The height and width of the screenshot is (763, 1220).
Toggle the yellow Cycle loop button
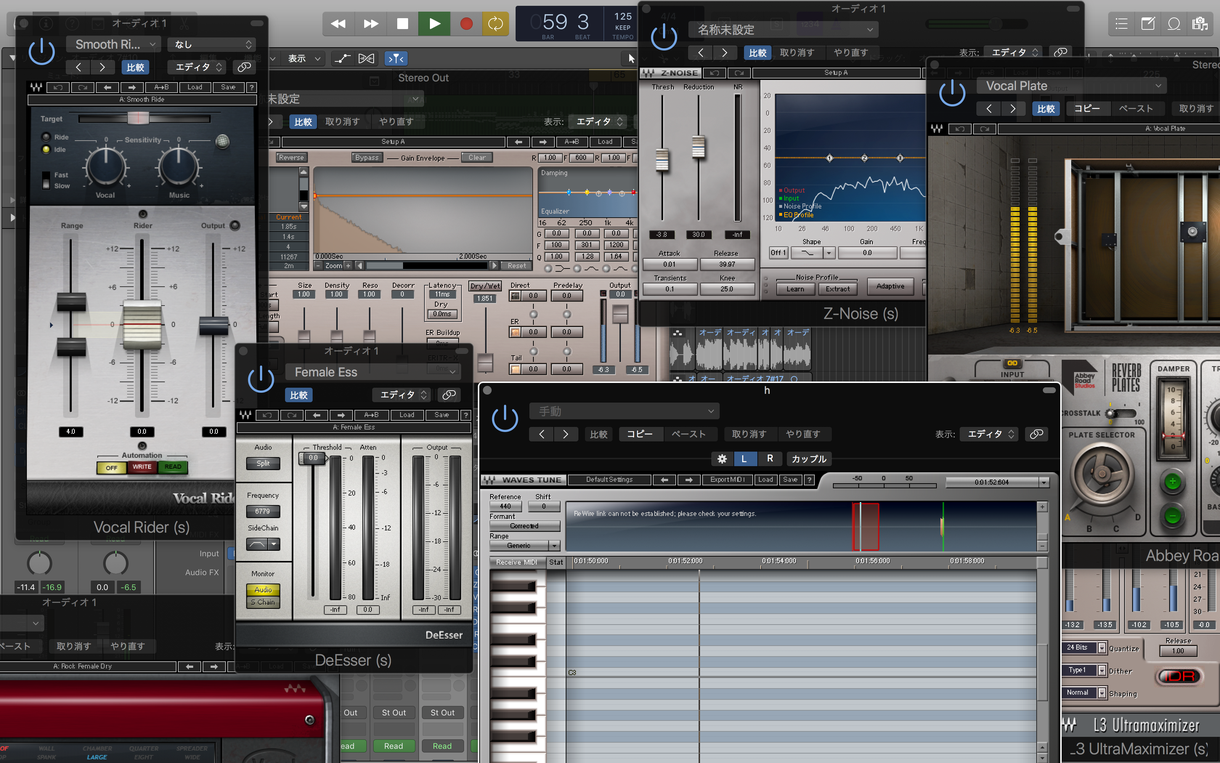coord(495,23)
